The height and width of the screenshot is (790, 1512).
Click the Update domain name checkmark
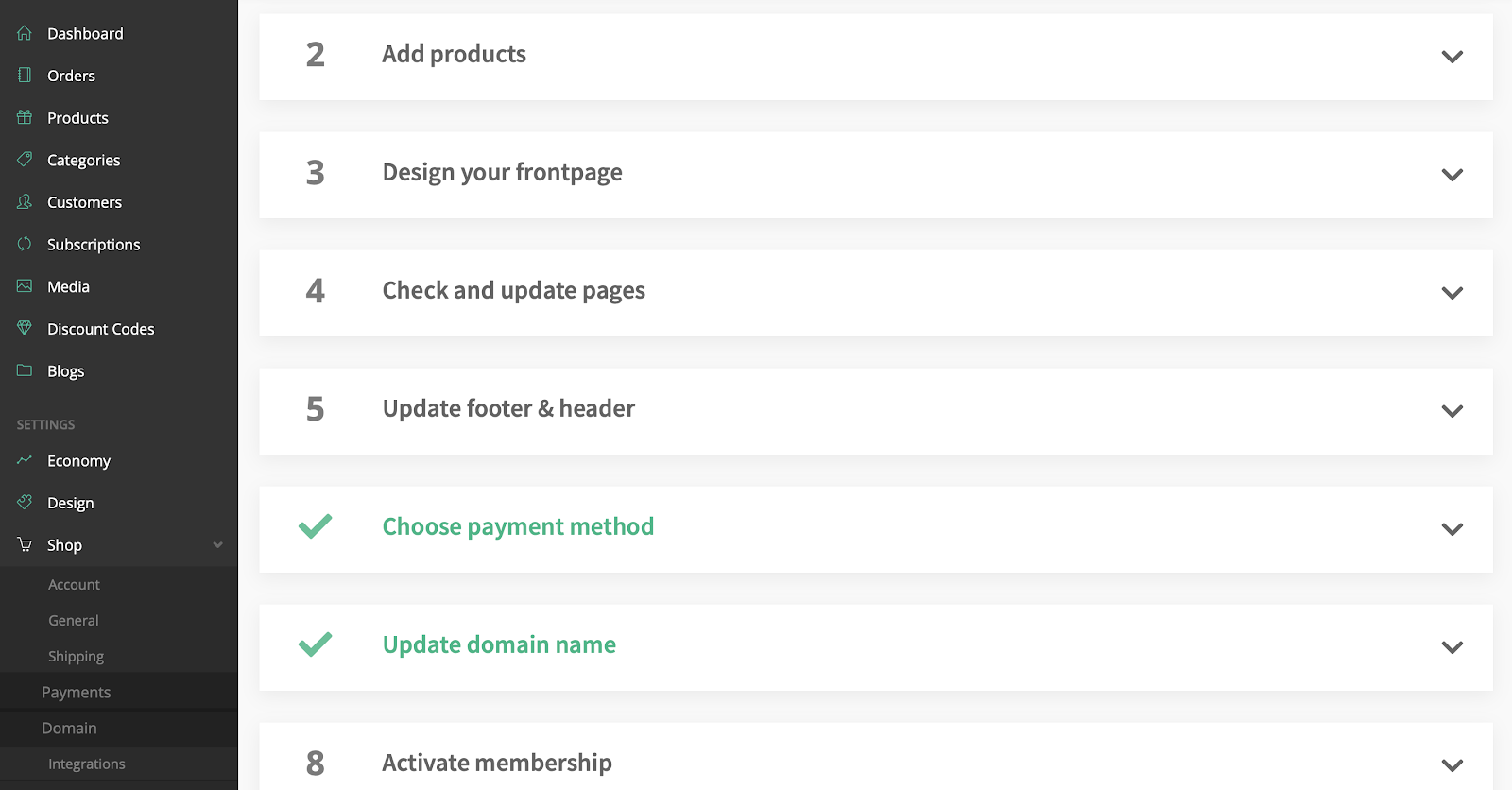pos(315,644)
